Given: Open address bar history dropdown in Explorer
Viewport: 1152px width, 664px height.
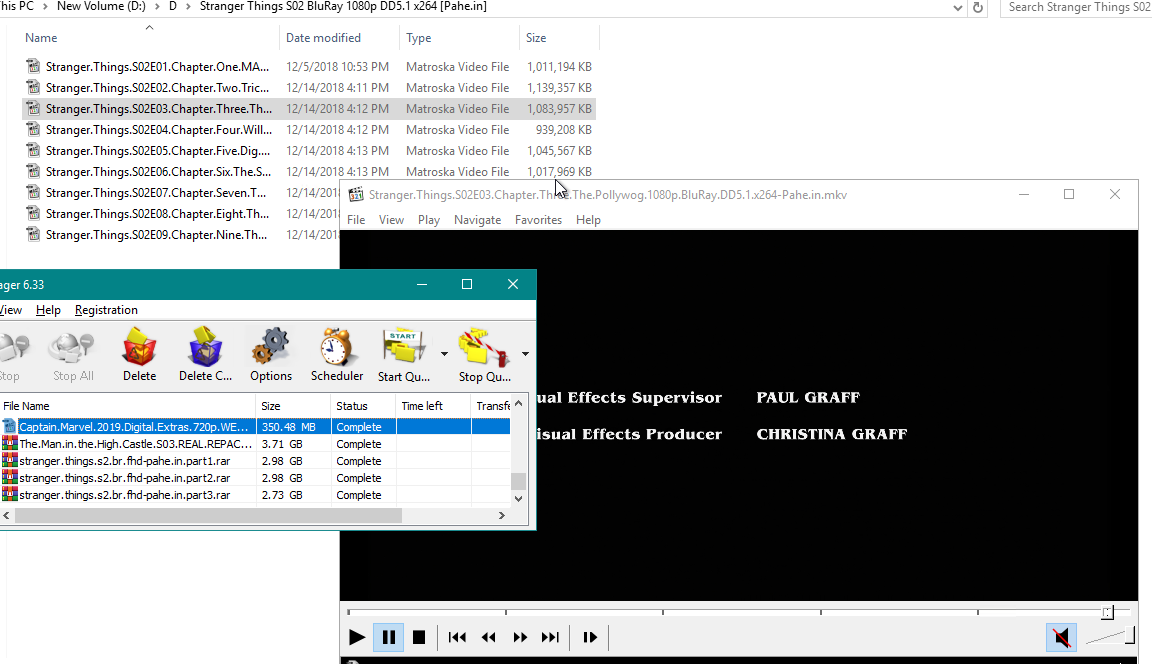Looking at the screenshot, I should click(x=957, y=8).
